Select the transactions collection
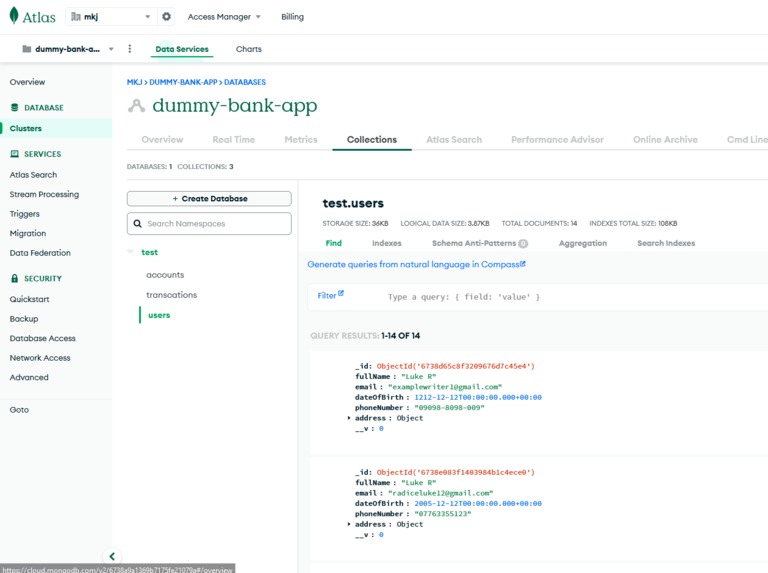The image size is (768, 573). pos(171,295)
